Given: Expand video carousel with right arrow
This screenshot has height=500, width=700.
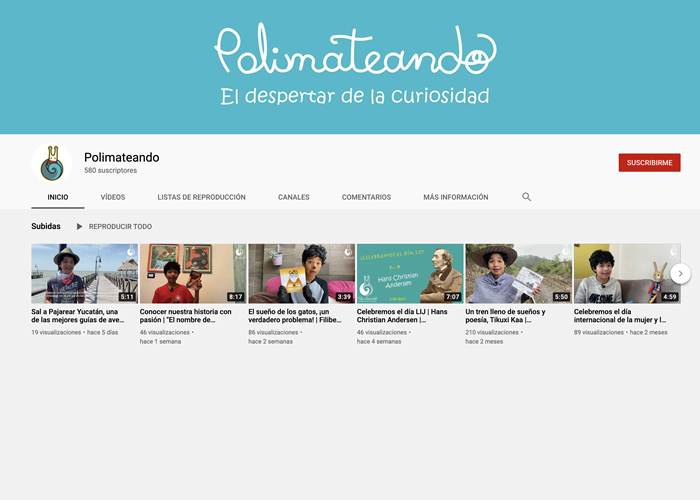Looking at the screenshot, I should 680,273.
